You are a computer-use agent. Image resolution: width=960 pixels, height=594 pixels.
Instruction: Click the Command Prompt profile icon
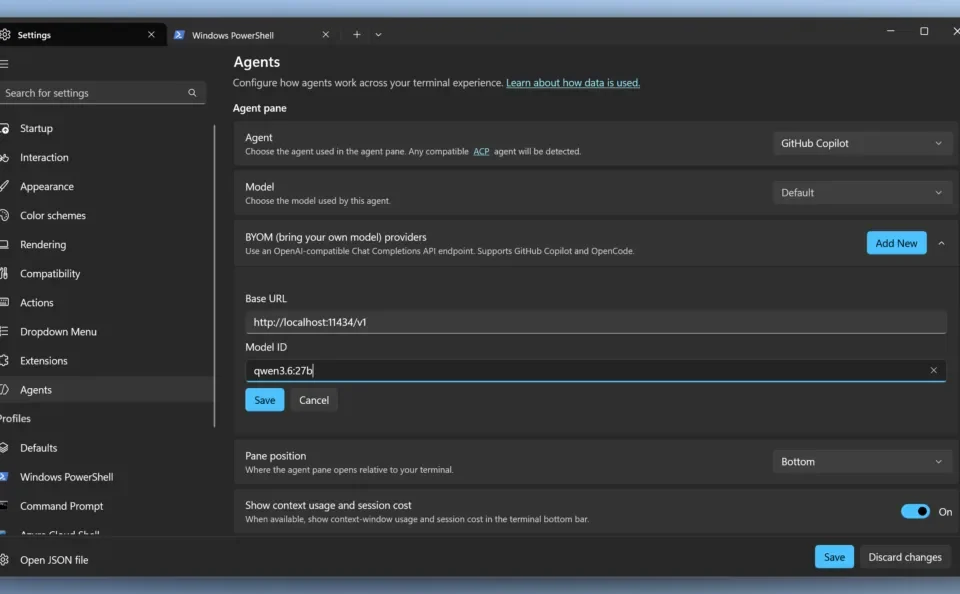[4, 506]
